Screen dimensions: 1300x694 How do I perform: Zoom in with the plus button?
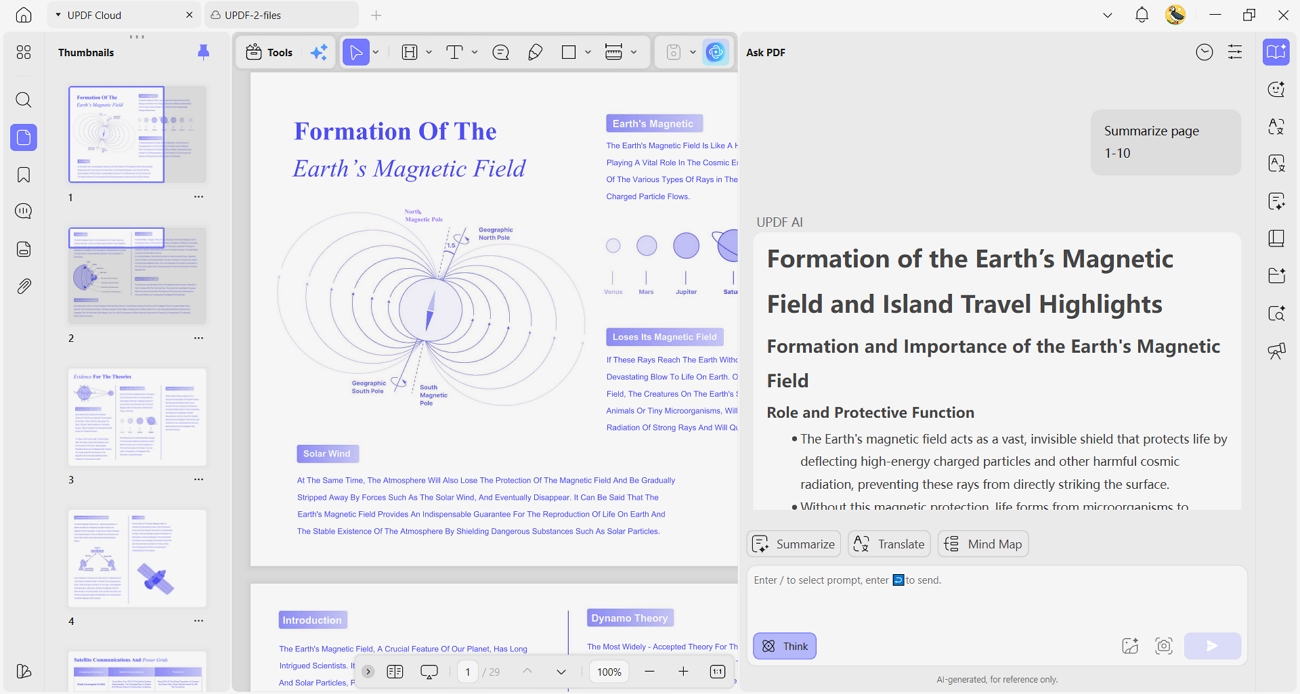[x=683, y=672]
